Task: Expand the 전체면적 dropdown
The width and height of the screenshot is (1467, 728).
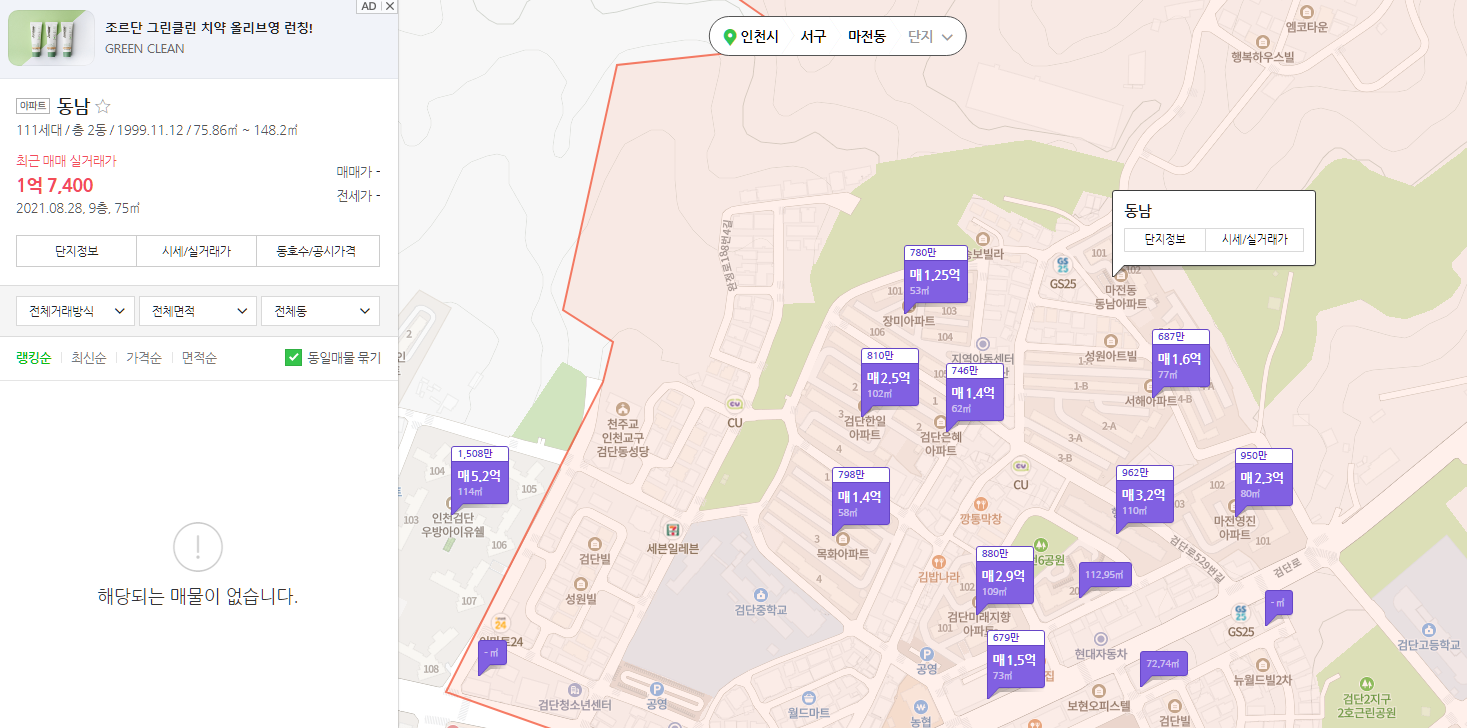Action: [x=197, y=311]
